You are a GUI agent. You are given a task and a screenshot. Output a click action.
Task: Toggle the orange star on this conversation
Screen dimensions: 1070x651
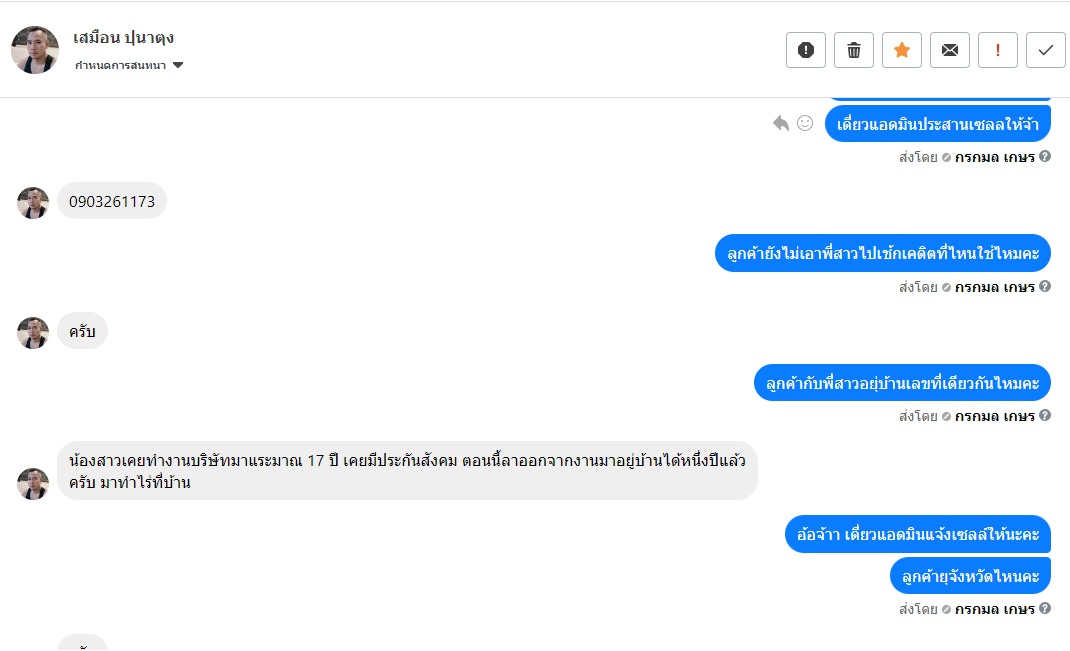902,50
